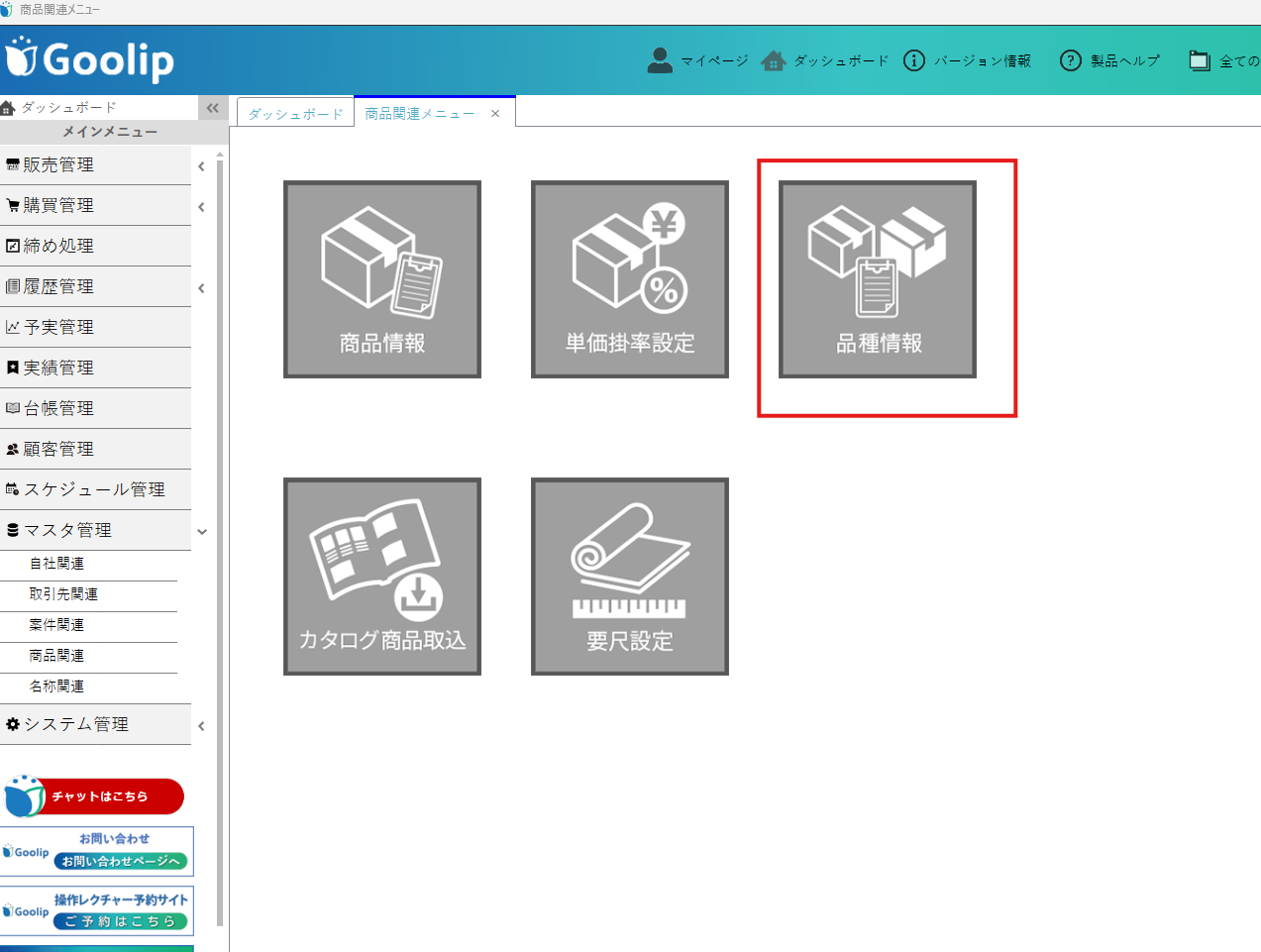This screenshot has height=952, width=1261.
Task: Open スケジュール管理 menu item
Action: pyautogui.click(x=95, y=490)
